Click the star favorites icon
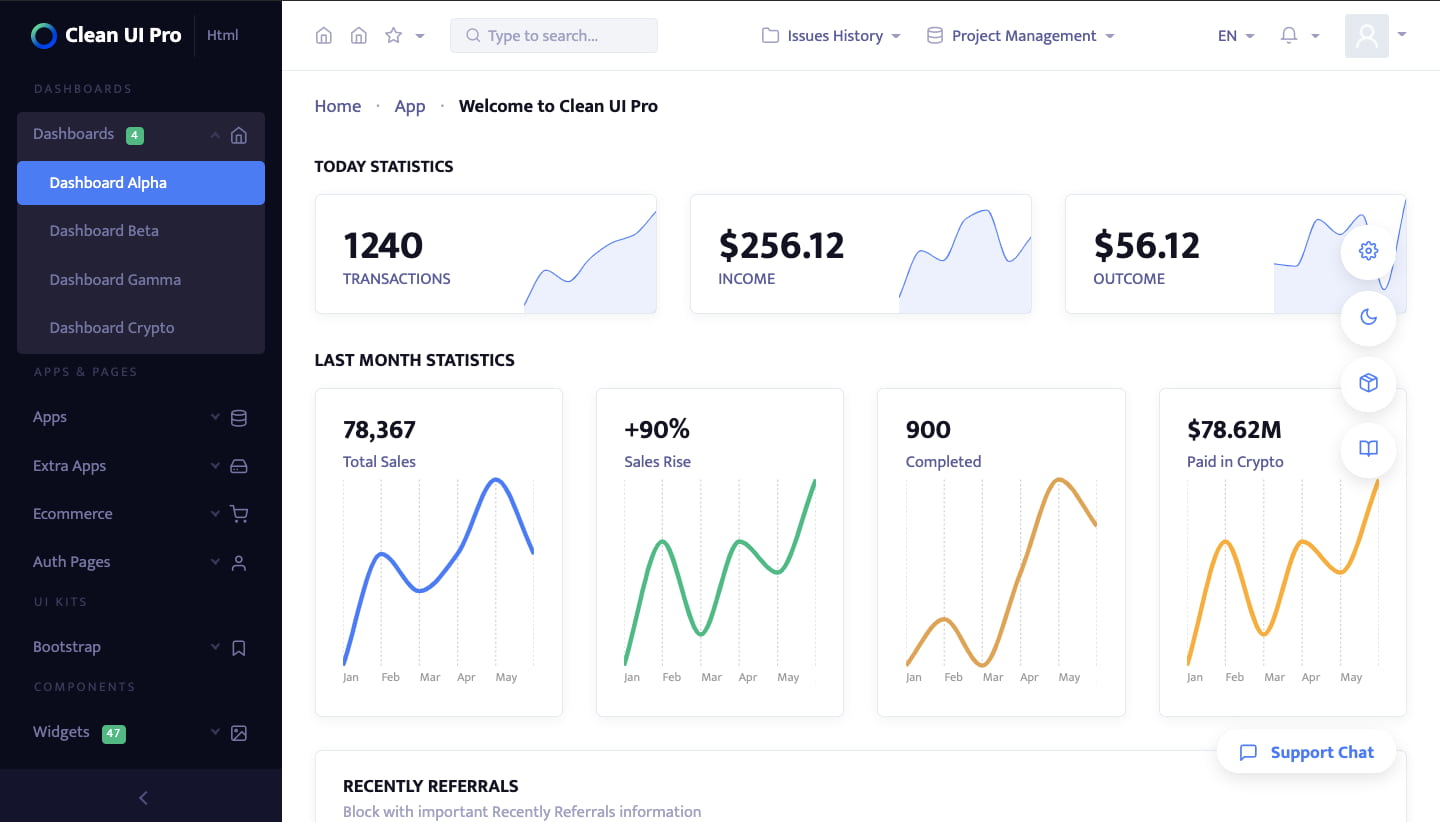This screenshot has height=822, width=1440. pos(393,36)
